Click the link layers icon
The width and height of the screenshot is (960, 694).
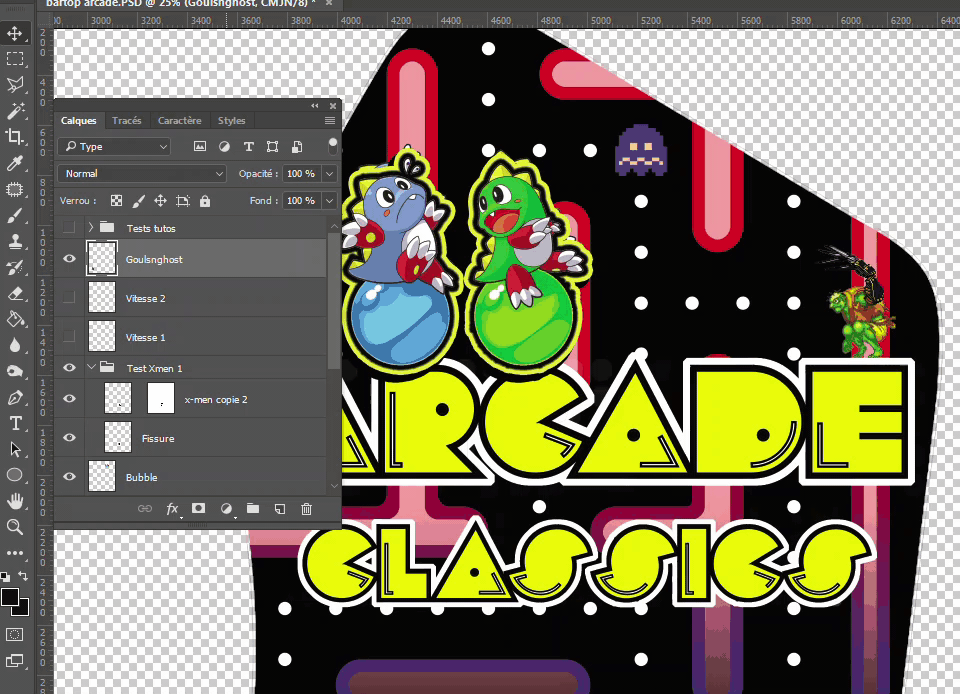(145, 509)
